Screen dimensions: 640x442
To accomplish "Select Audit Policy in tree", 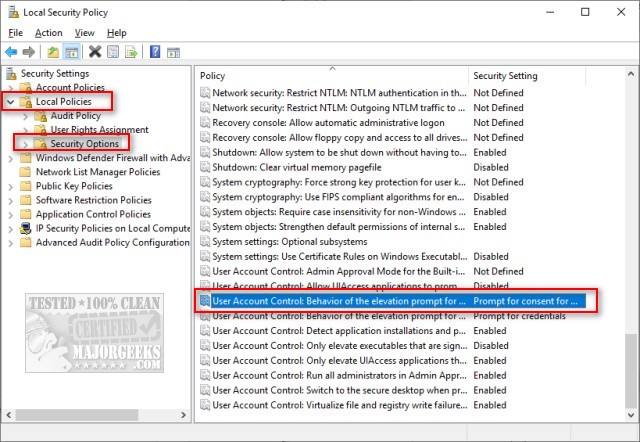I will [76, 115].
